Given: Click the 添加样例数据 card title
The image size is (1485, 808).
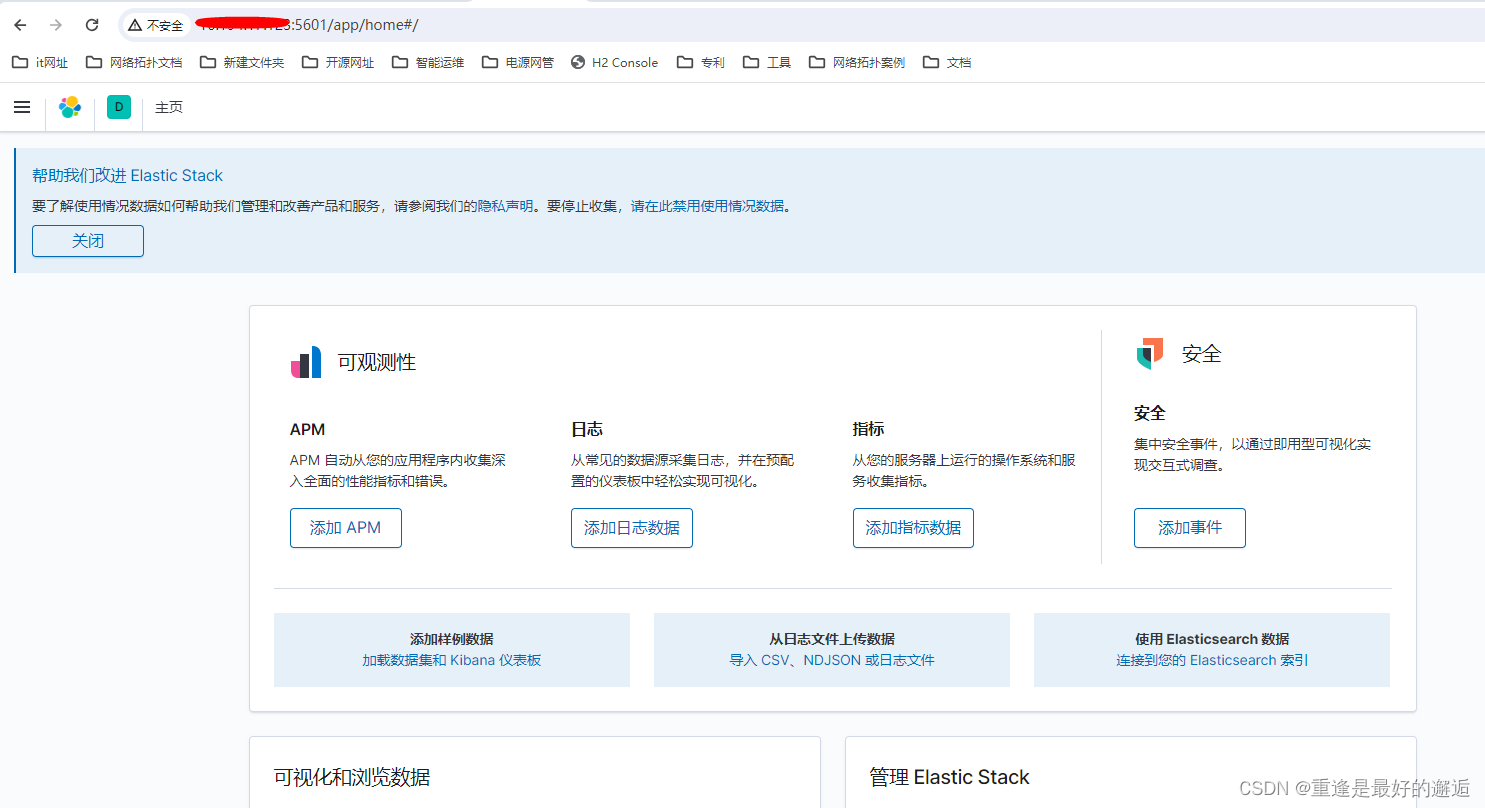Looking at the screenshot, I should tap(452, 639).
